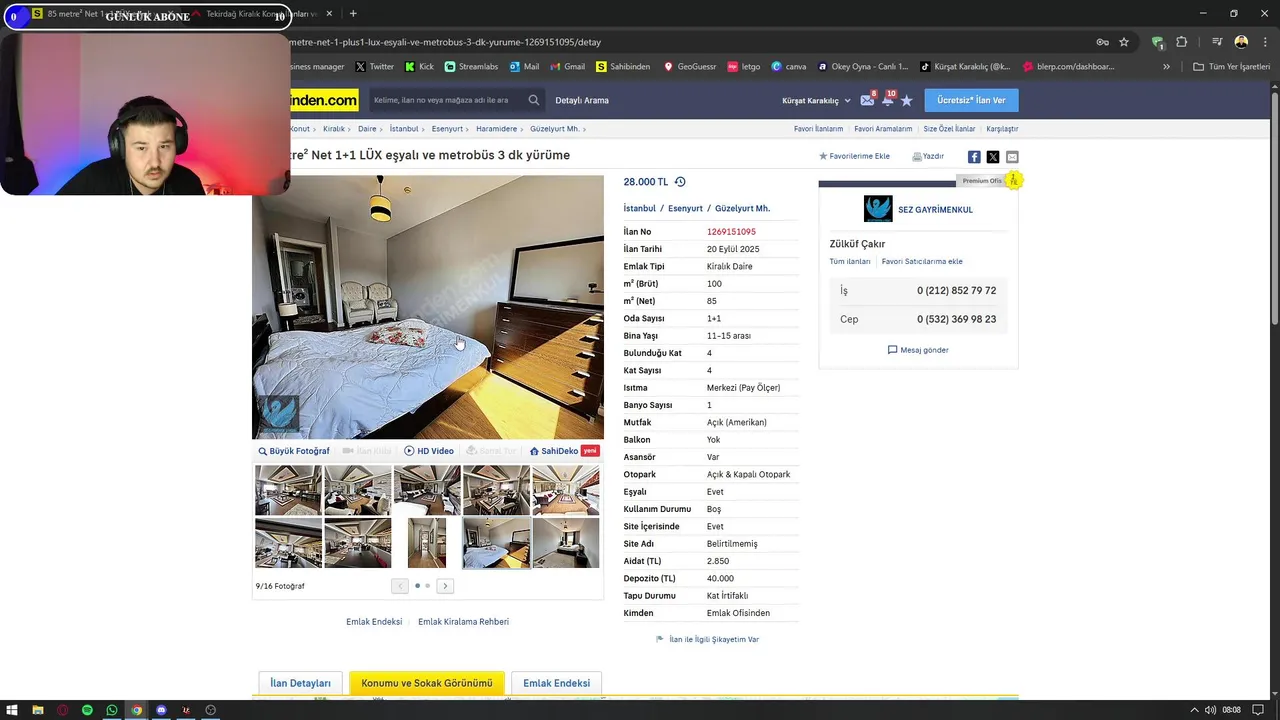This screenshot has width=1280, height=720.
Task: Click Windows Start button
Action: tap(13, 710)
